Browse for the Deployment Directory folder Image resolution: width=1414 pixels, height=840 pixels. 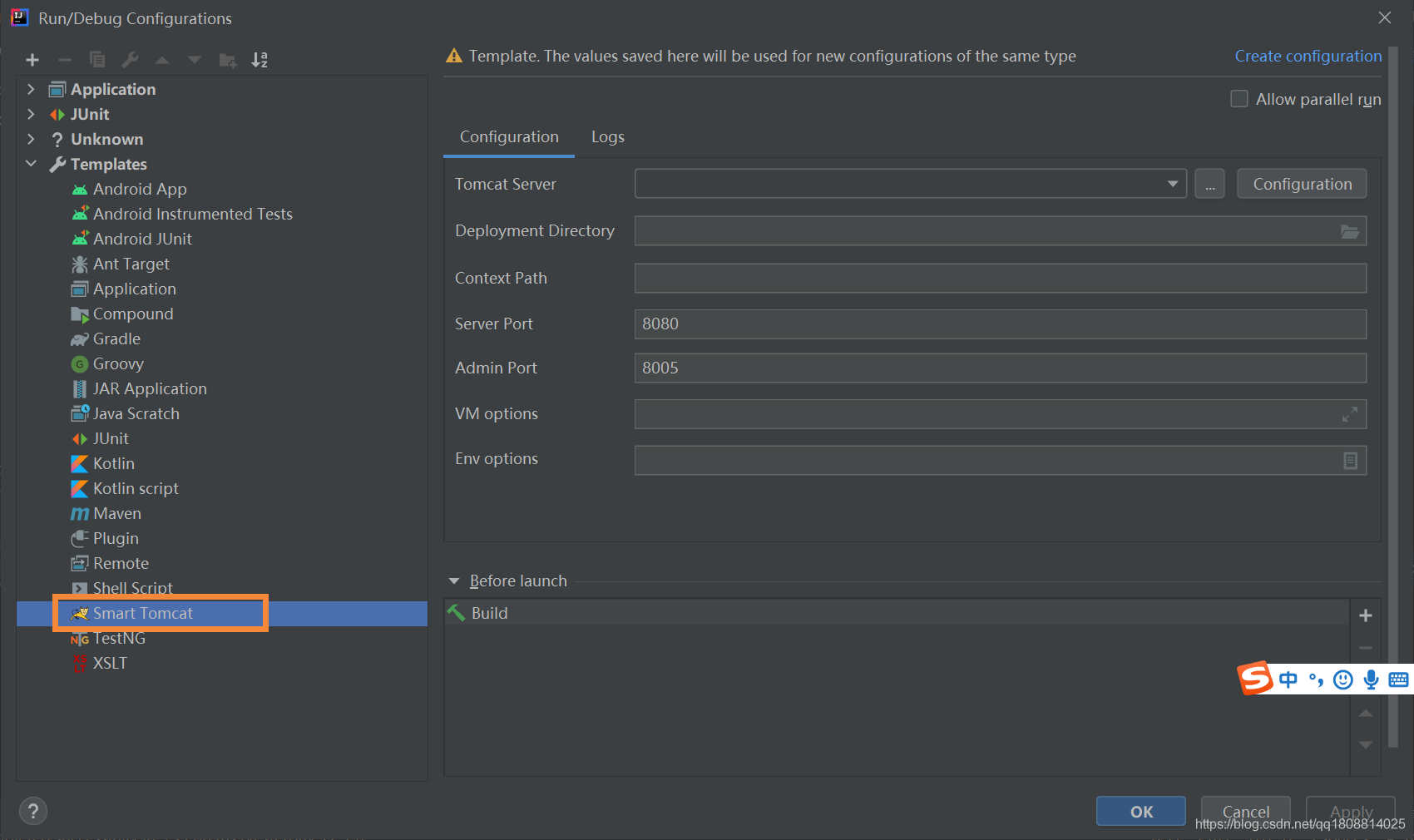pyautogui.click(x=1350, y=231)
